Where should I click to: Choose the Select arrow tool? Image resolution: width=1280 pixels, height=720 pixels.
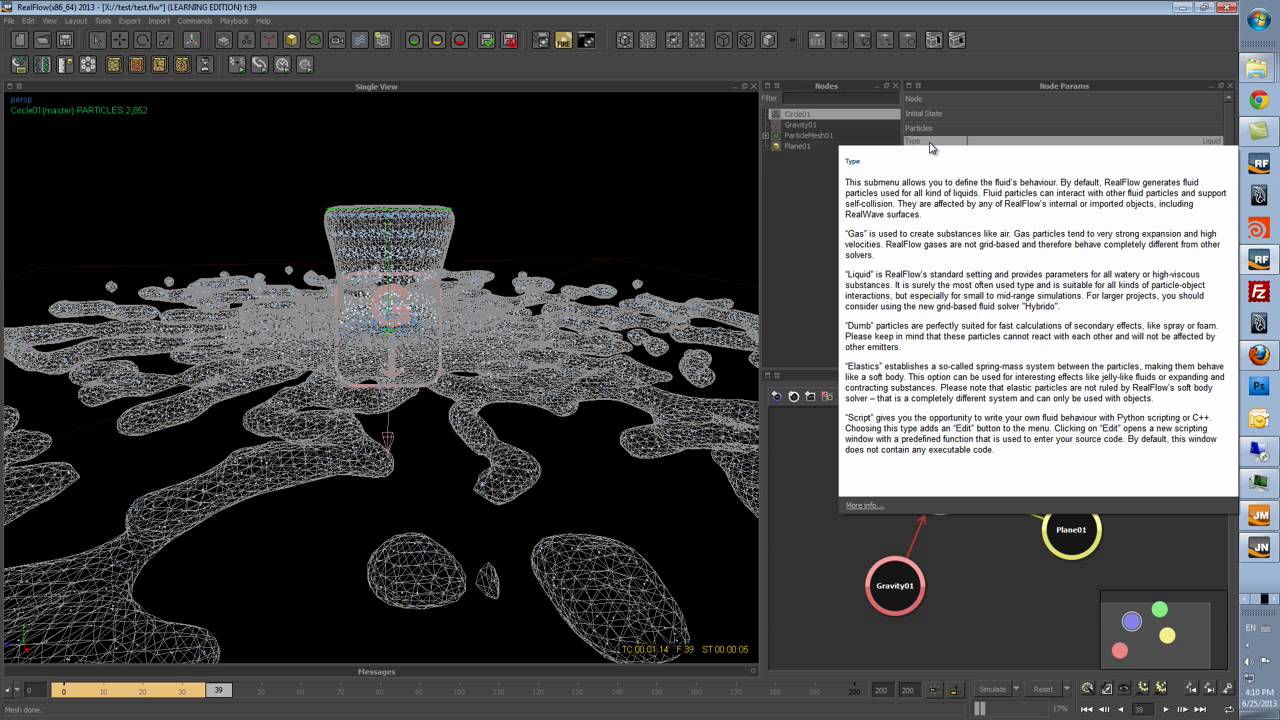tap(97, 40)
